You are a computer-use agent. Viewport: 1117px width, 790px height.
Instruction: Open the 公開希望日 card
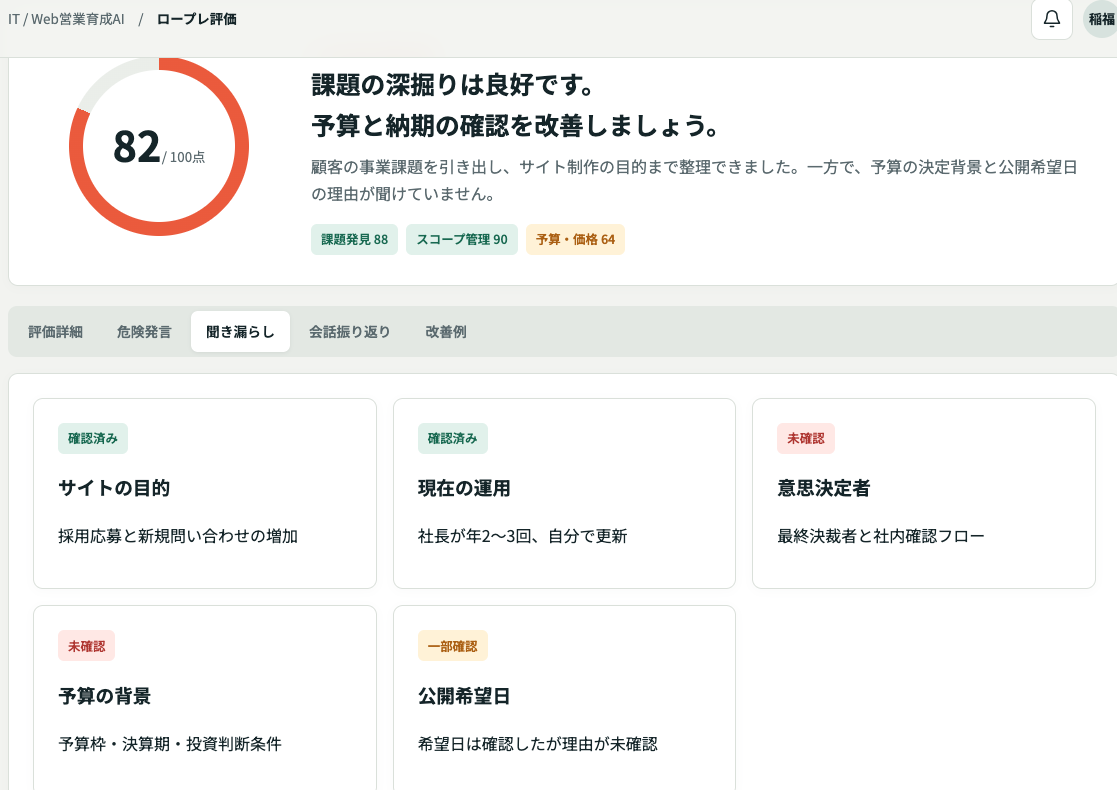click(x=564, y=698)
